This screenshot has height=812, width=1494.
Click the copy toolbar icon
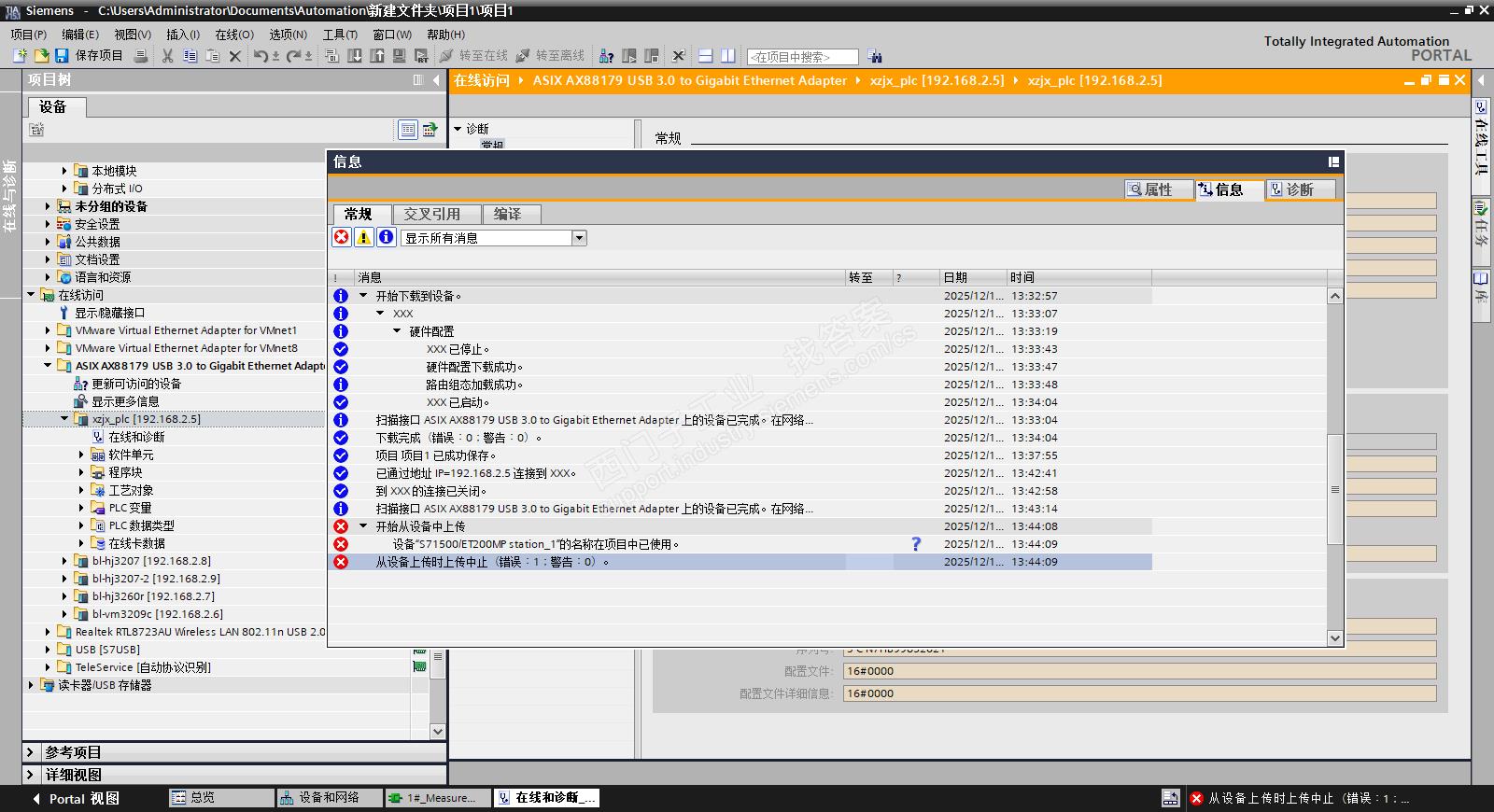(x=190, y=56)
